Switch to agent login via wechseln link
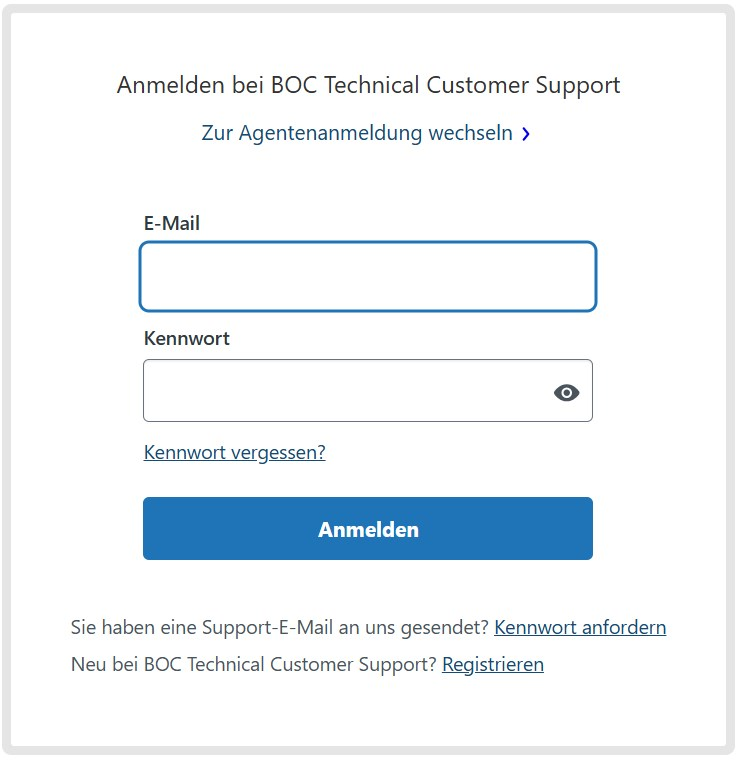This screenshot has height=765, width=743. click(366, 133)
